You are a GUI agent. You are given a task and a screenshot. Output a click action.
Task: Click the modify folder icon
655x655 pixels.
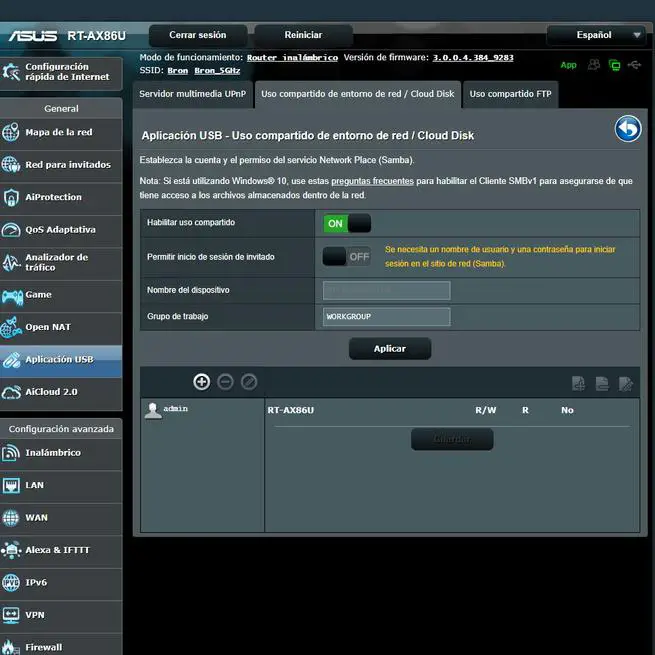coord(626,383)
